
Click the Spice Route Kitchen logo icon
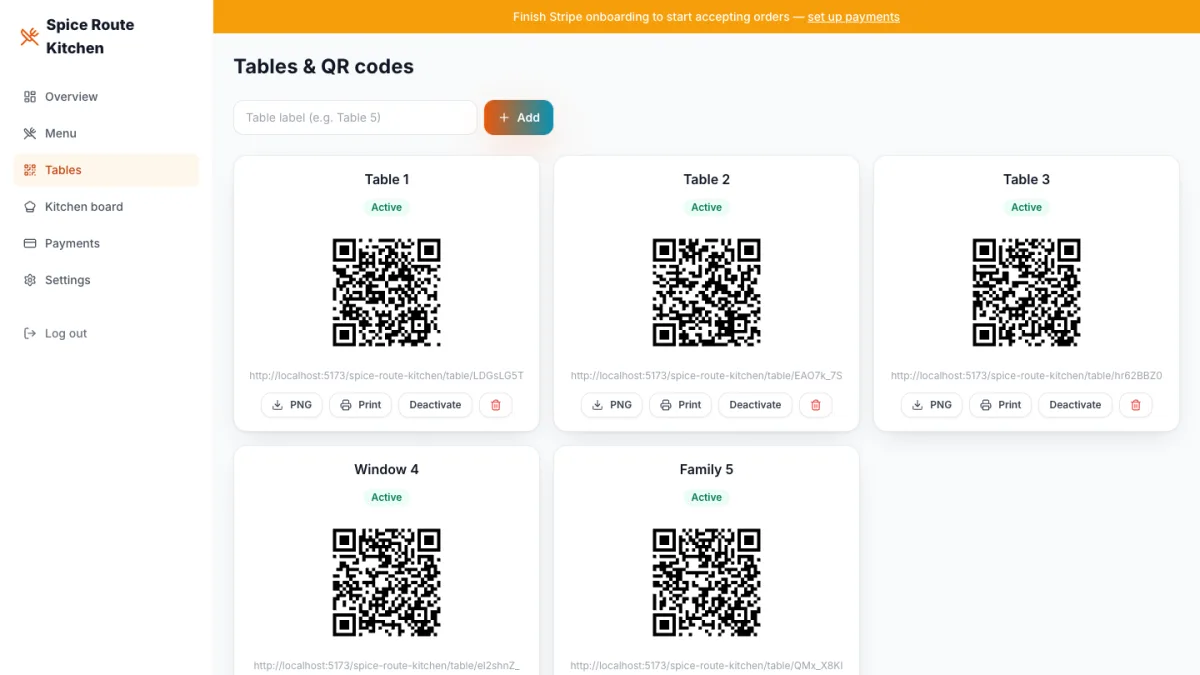click(x=30, y=37)
